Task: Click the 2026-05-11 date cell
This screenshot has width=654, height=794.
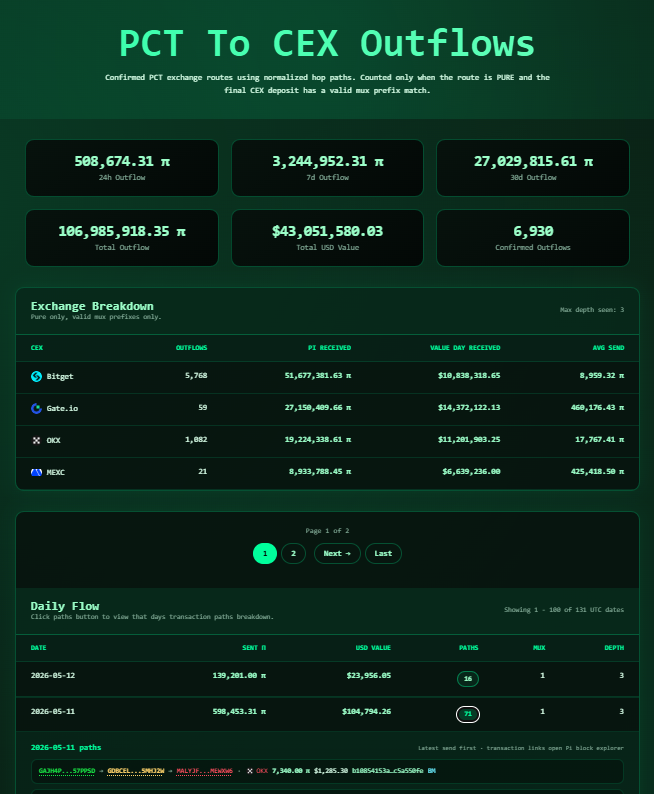Action: 53,711
